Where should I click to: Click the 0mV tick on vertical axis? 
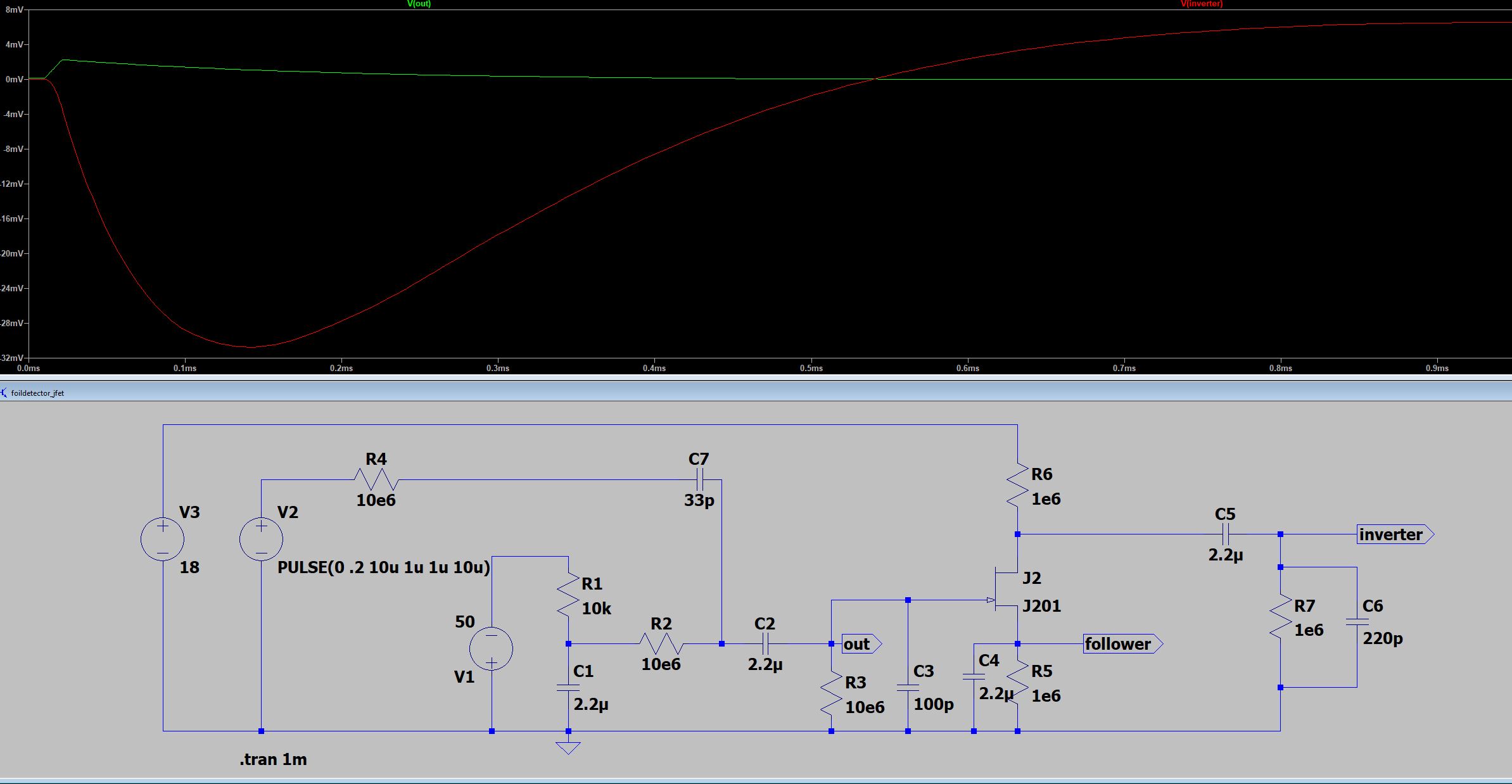(14, 80)
